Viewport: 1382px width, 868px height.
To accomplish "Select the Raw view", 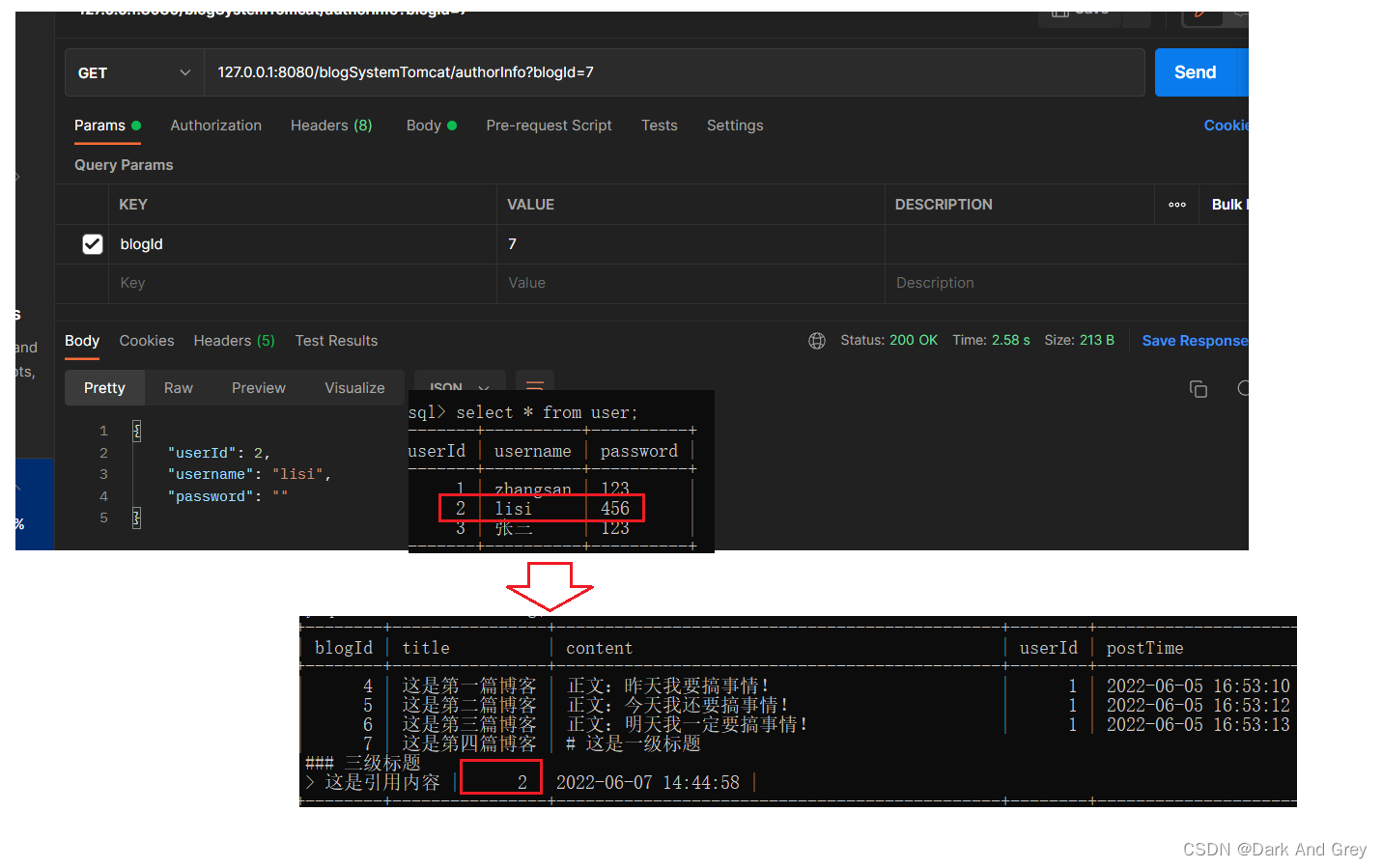I will [179, 388].
